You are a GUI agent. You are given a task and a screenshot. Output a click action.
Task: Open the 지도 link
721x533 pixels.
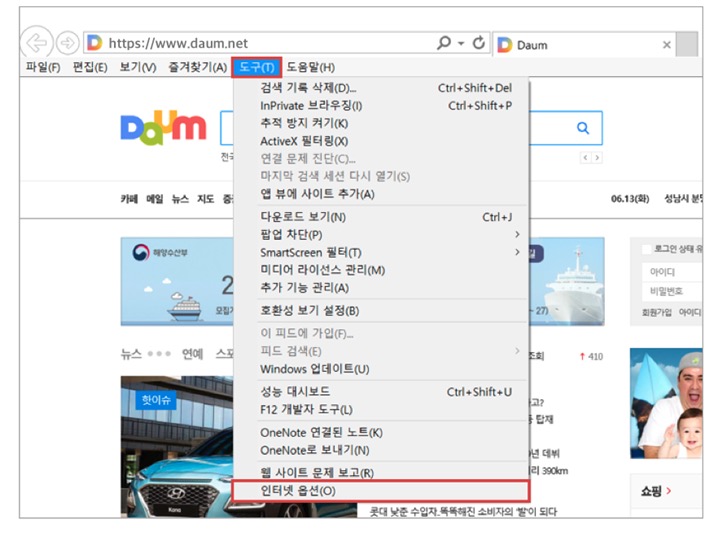(x=206, y=199)
